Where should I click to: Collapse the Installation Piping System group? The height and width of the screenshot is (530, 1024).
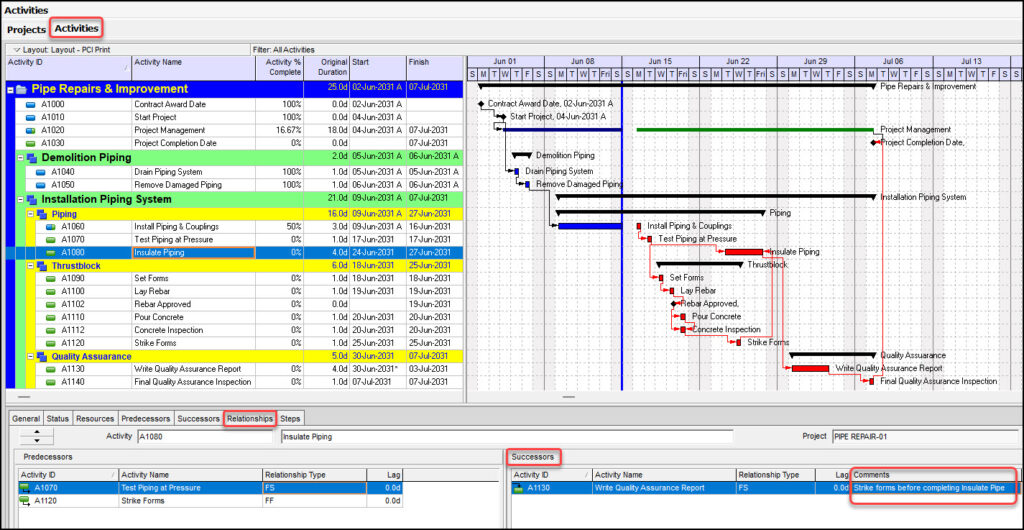[x=20, y=200]
